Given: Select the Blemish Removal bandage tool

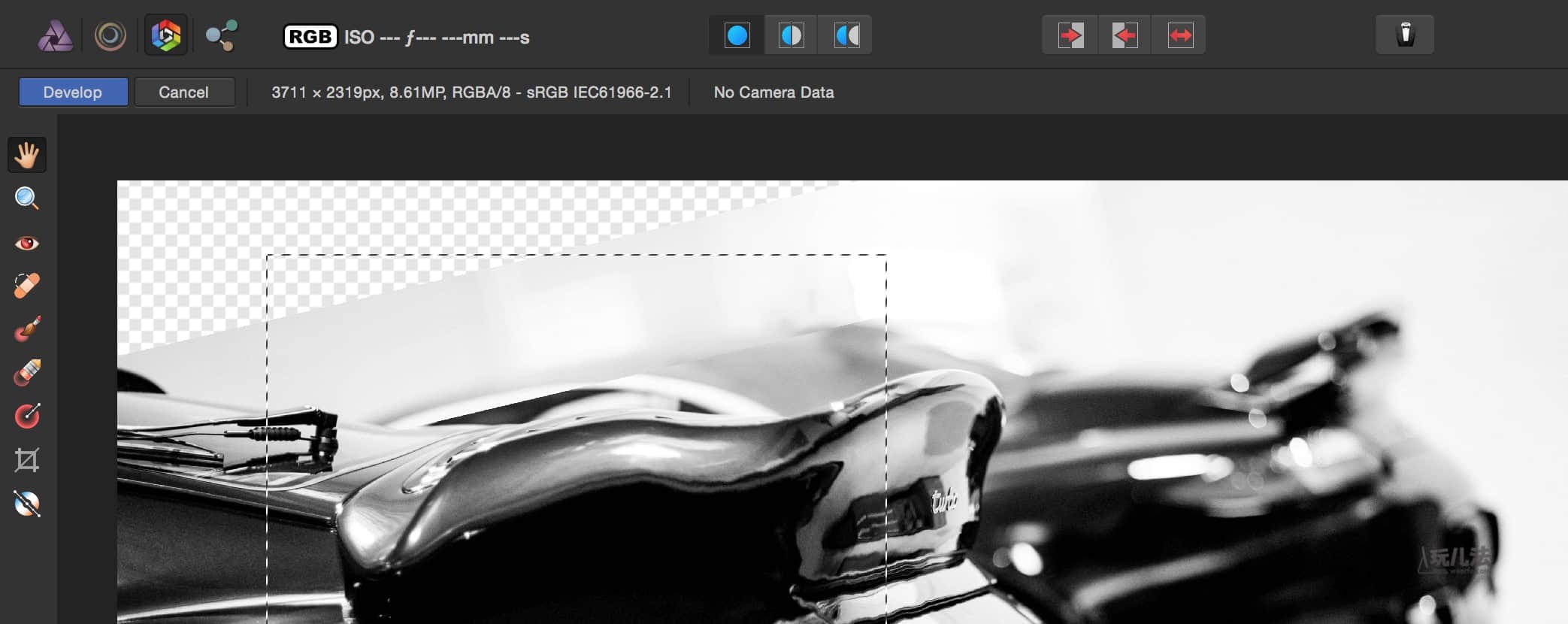Looking at the screenshot, I should point(27,286).
